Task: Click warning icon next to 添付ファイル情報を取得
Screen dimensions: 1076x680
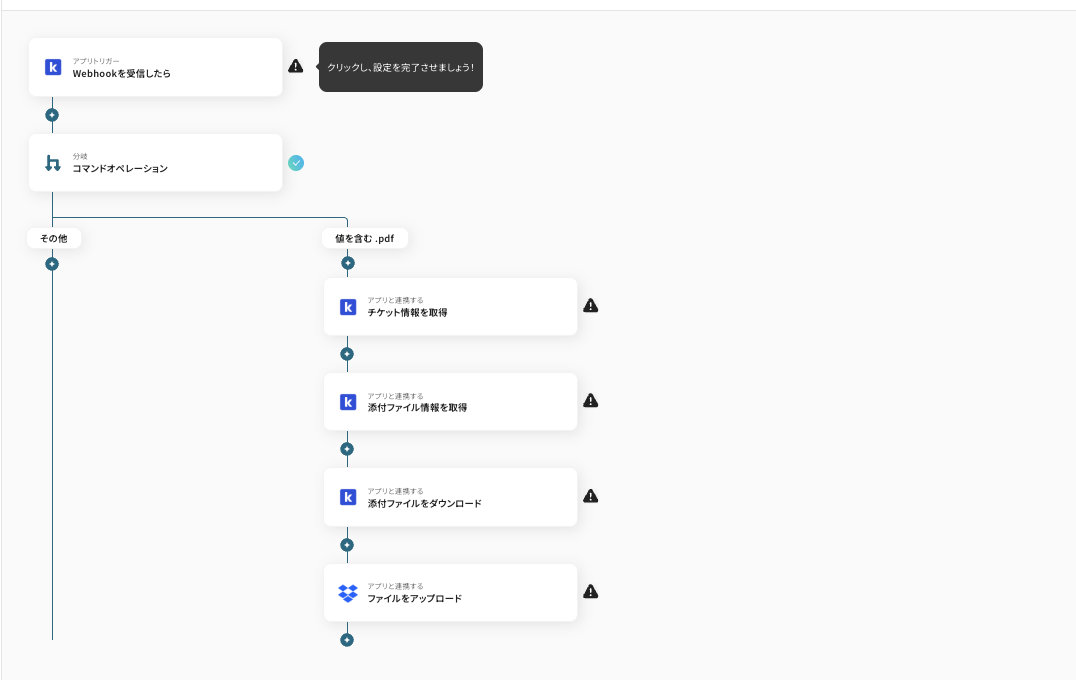Action: click(590, 401)
